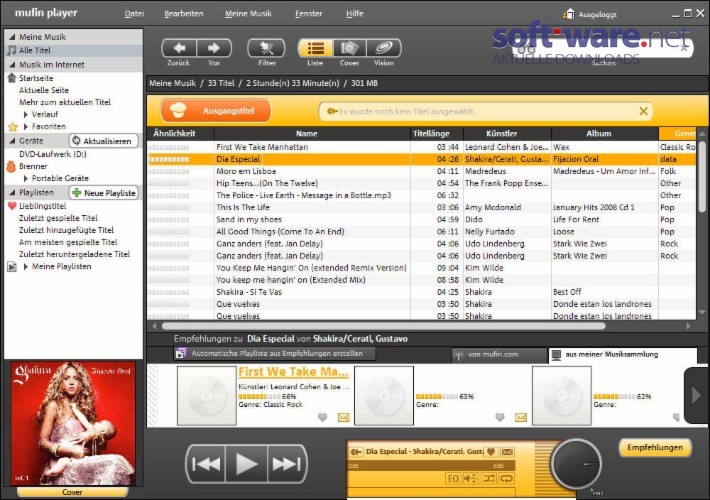Click the Empfehlungen button
Screen dimensions: 710x500
pyautogui.click(x=655, y=447)
